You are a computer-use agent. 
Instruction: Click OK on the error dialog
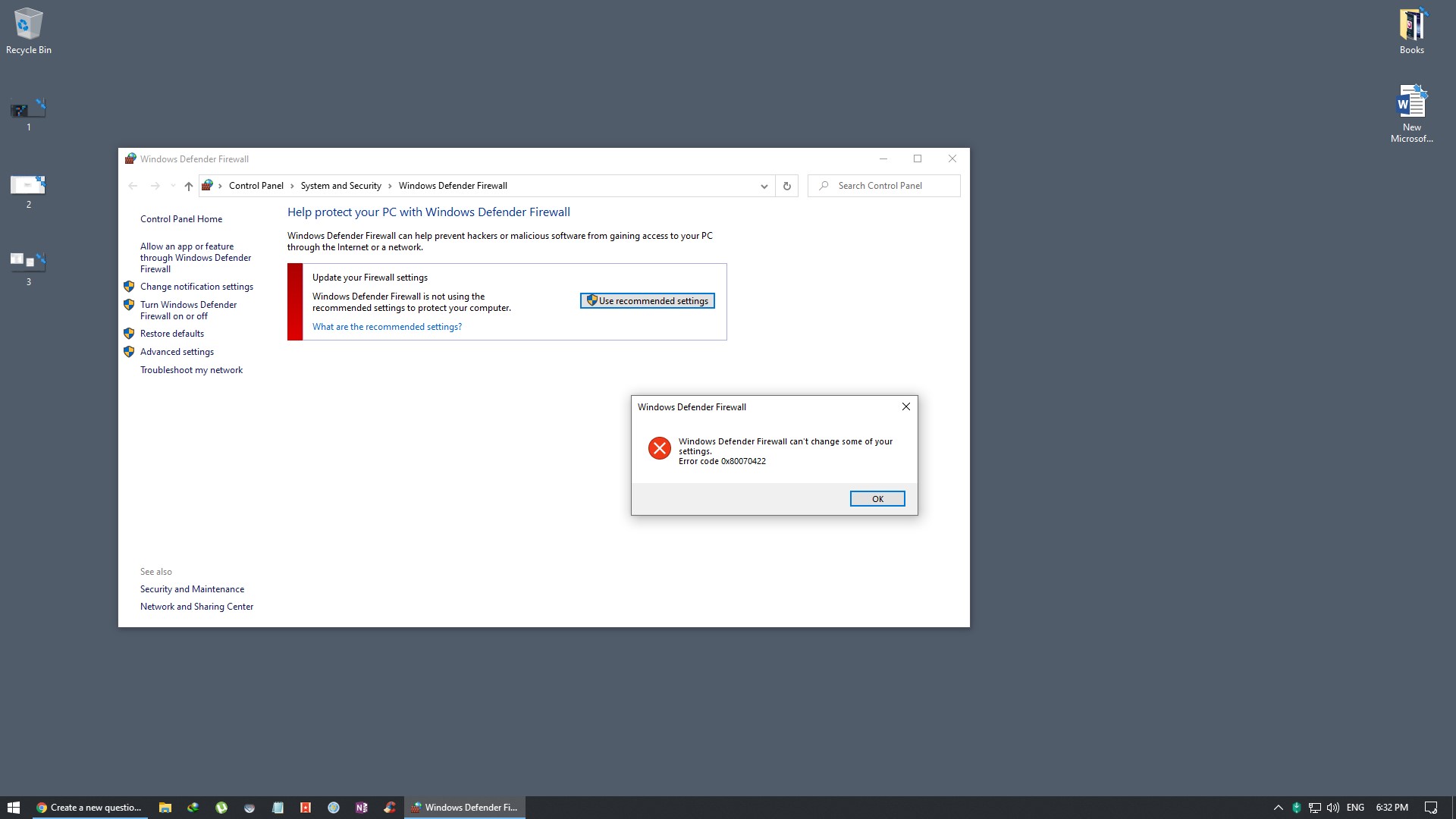point(877,499)
